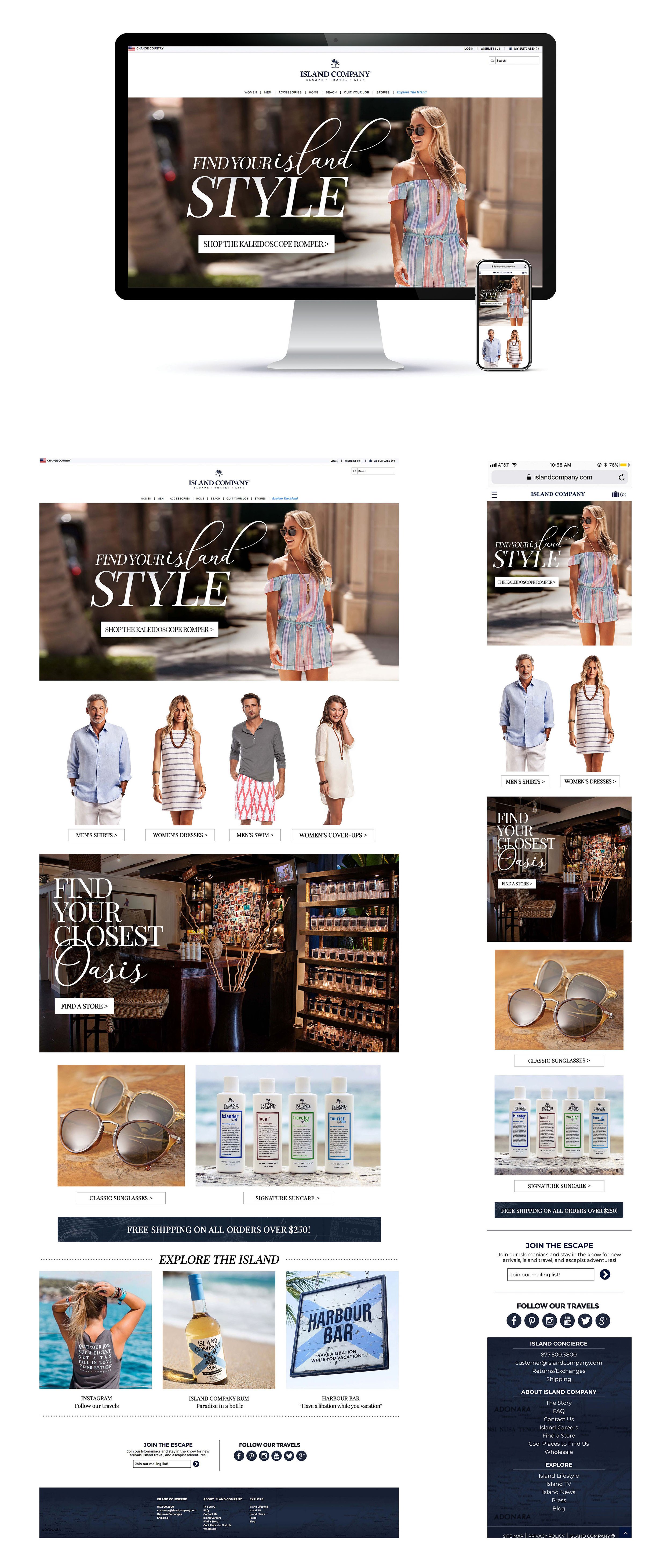The image size is (671, 1568).
Task: Open the hamburger menu in mobile mockup
Action: coord(494,494)
